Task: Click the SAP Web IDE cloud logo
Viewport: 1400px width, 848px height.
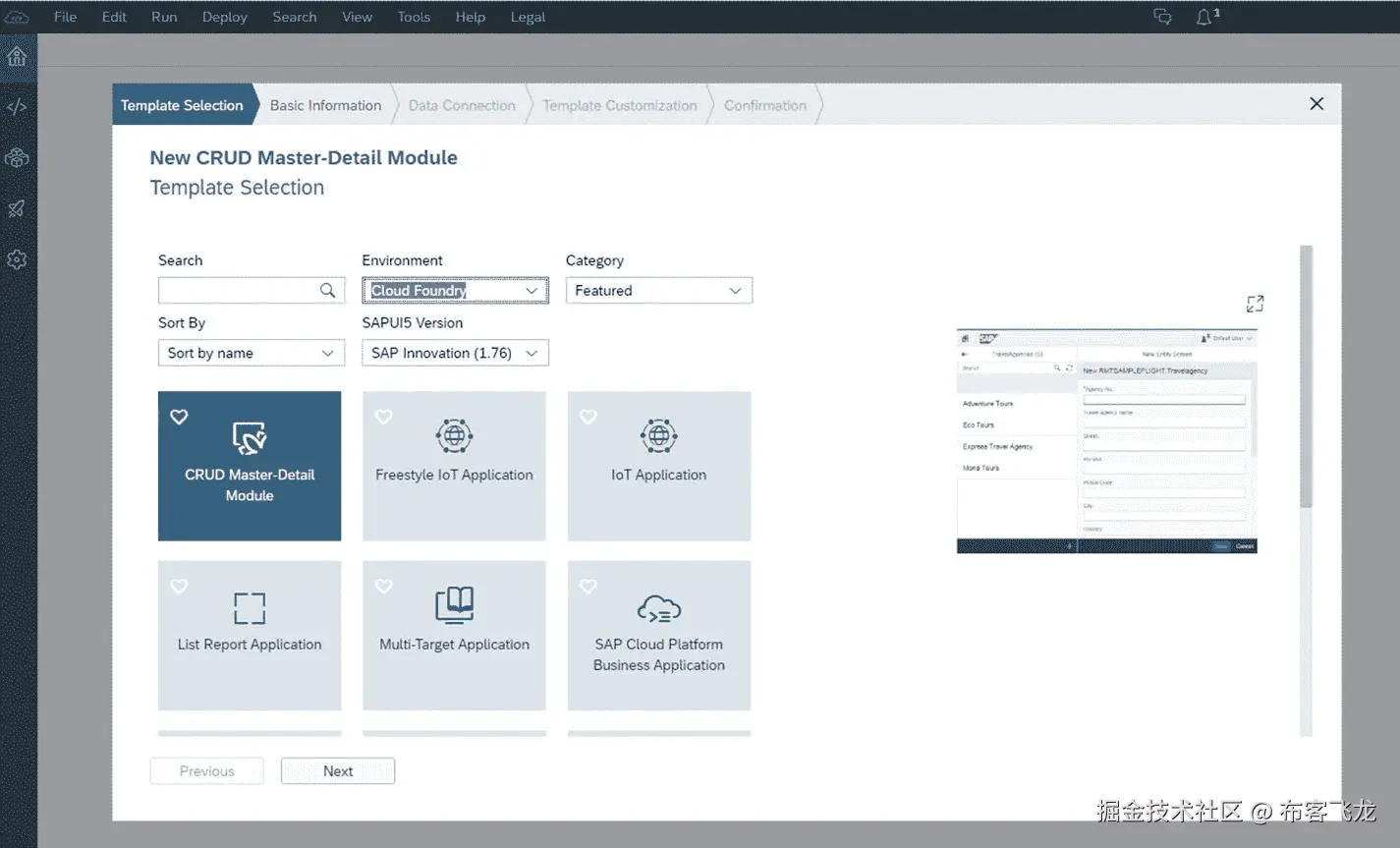Action: point(17,17)
